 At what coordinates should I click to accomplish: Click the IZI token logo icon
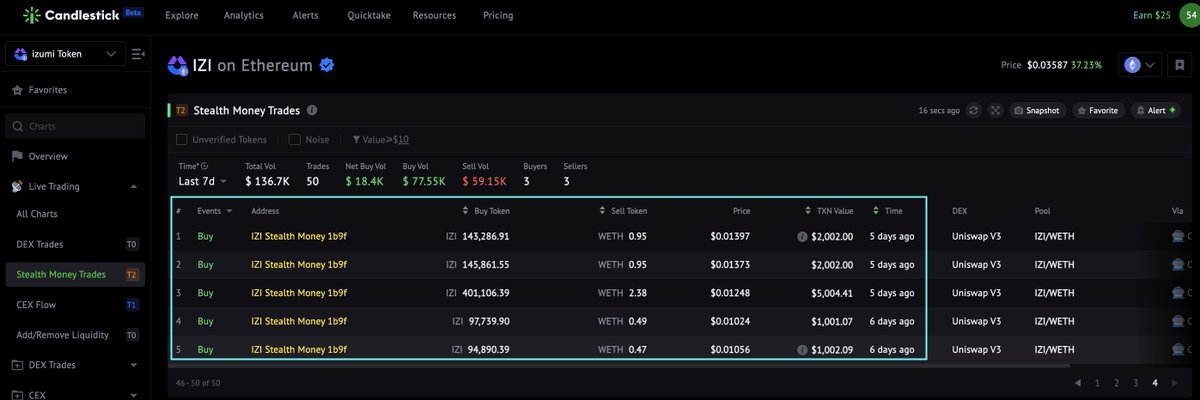click(x=178, y=66)
